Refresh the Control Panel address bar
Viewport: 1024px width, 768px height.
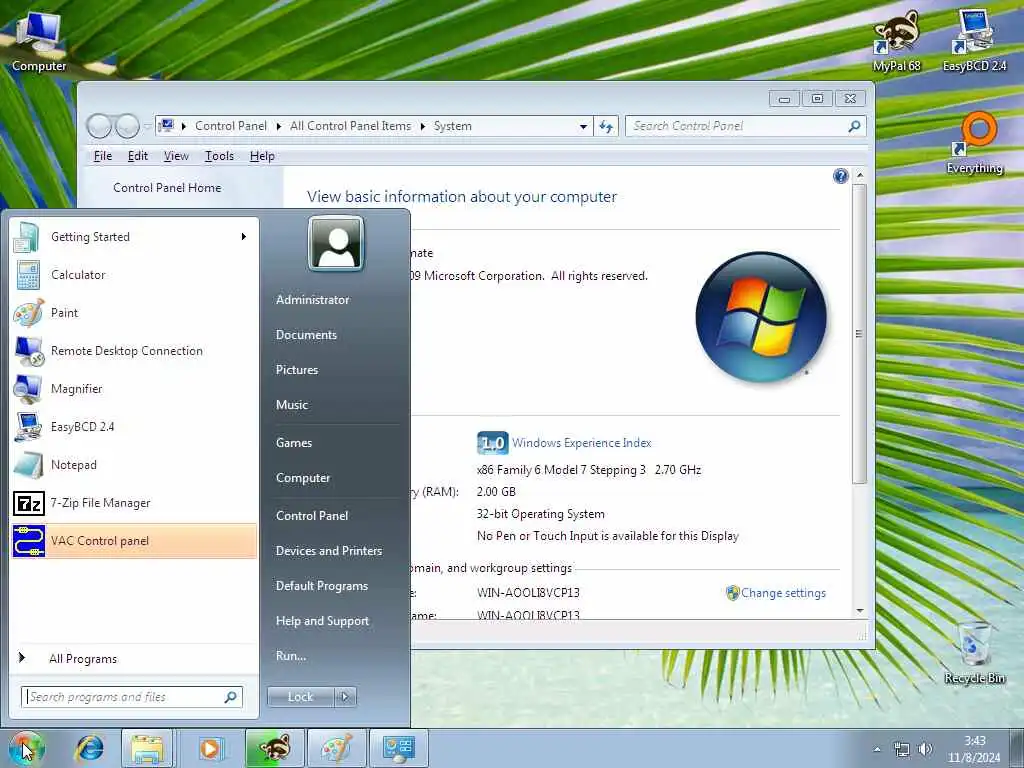(606, 126)
